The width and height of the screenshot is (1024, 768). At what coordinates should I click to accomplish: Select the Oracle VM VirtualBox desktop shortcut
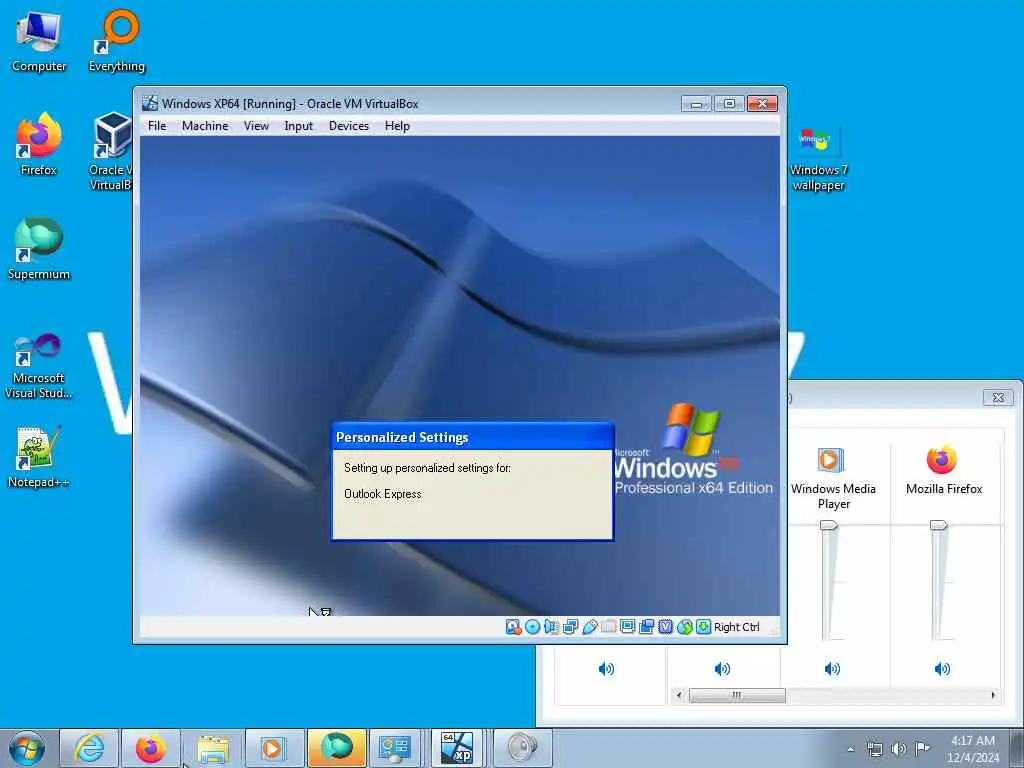coord(110,152)
